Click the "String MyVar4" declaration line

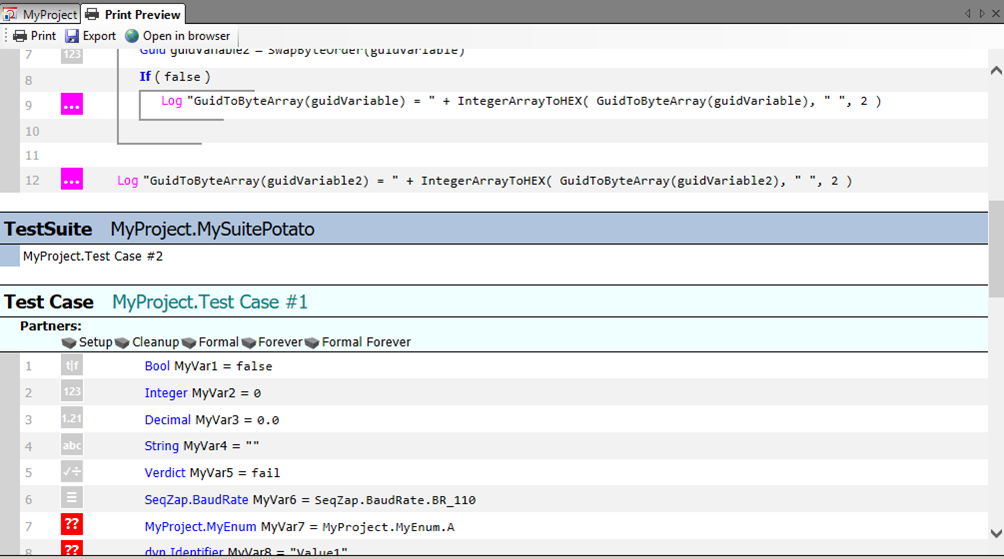click(x=202, y=446)
